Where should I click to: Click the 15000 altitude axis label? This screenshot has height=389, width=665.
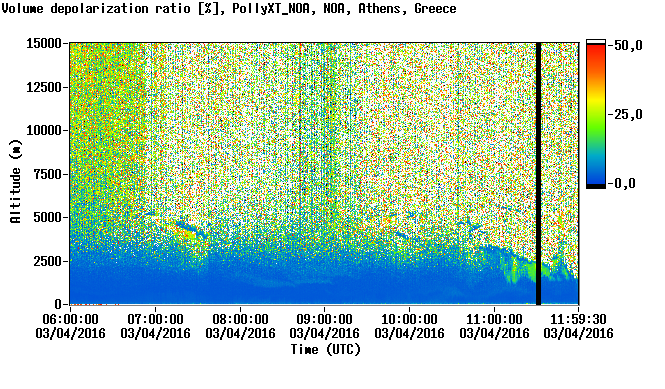point(44,43)
